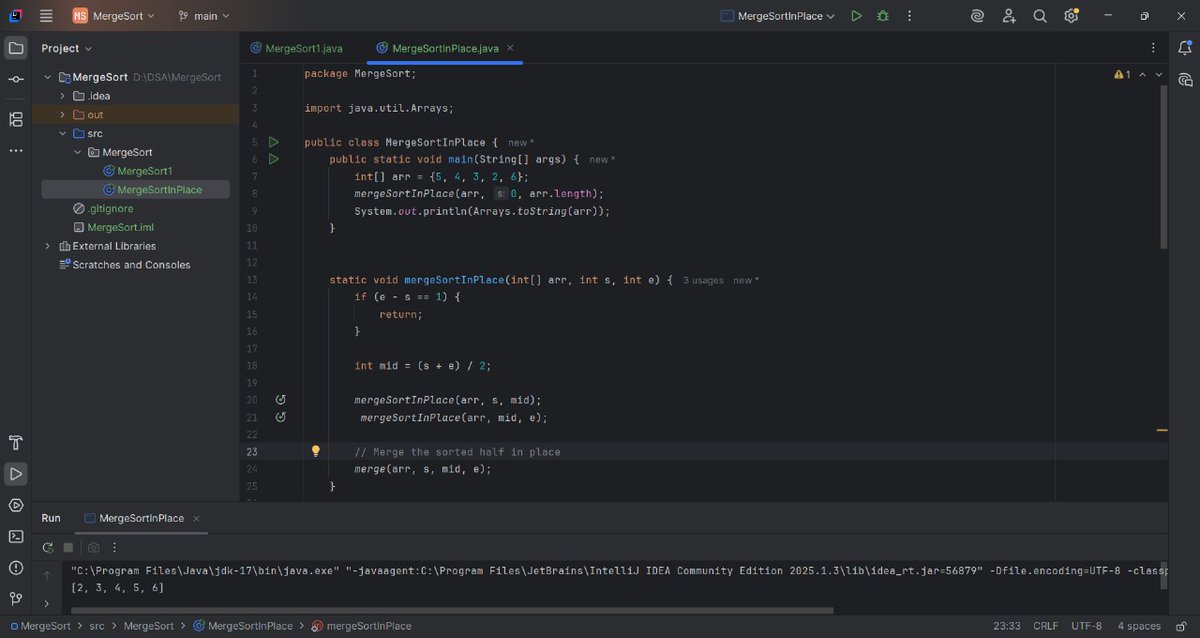Go to next highlighted problem arrow

click(x=1159, y=75)
